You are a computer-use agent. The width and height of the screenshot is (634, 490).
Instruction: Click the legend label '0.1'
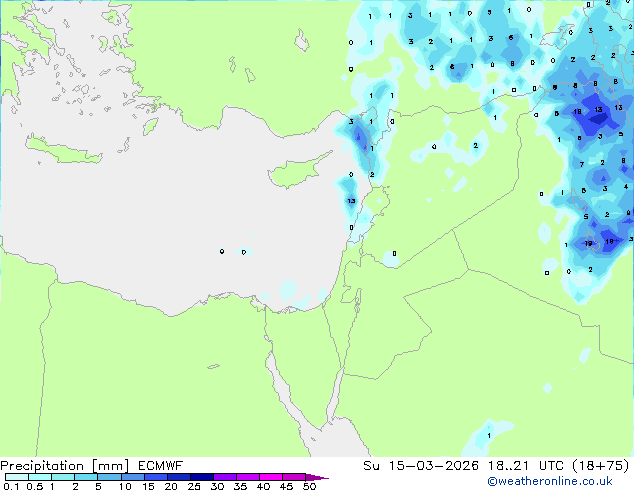click(11, 486)
